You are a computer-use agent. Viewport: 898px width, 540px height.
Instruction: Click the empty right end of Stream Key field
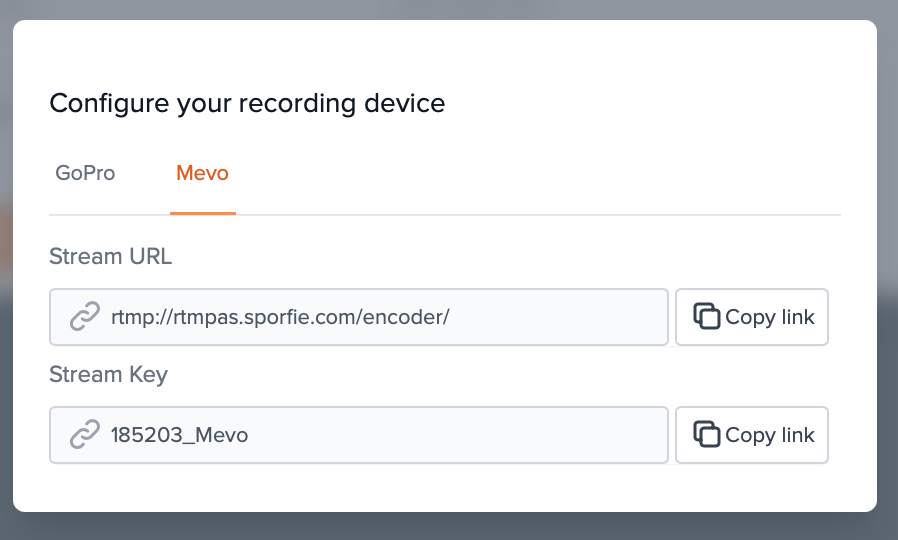(600, 435)
